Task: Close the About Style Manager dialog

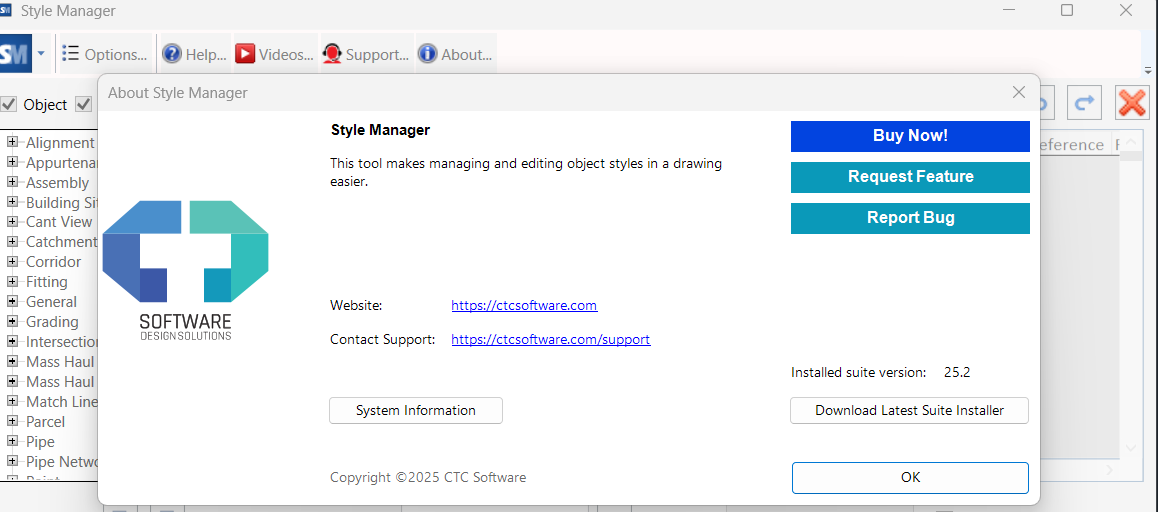Action: click(1018, 92)
